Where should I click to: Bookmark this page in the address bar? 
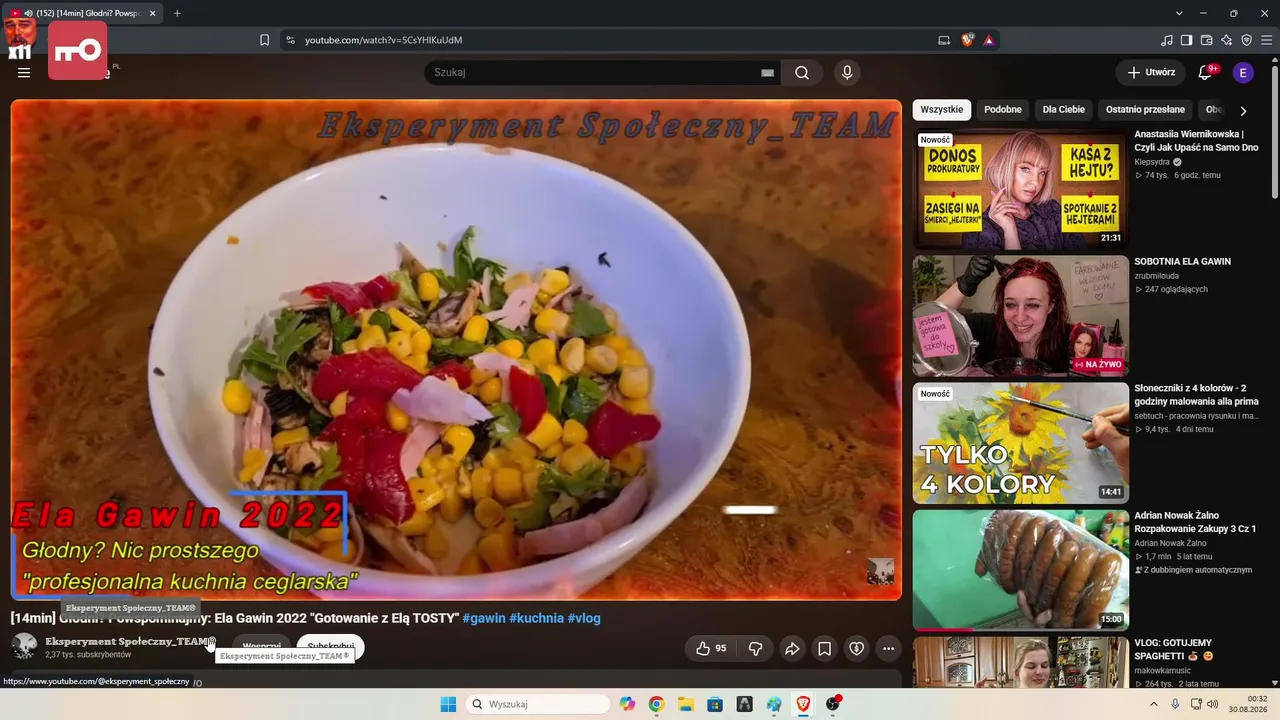pos(264,40)
